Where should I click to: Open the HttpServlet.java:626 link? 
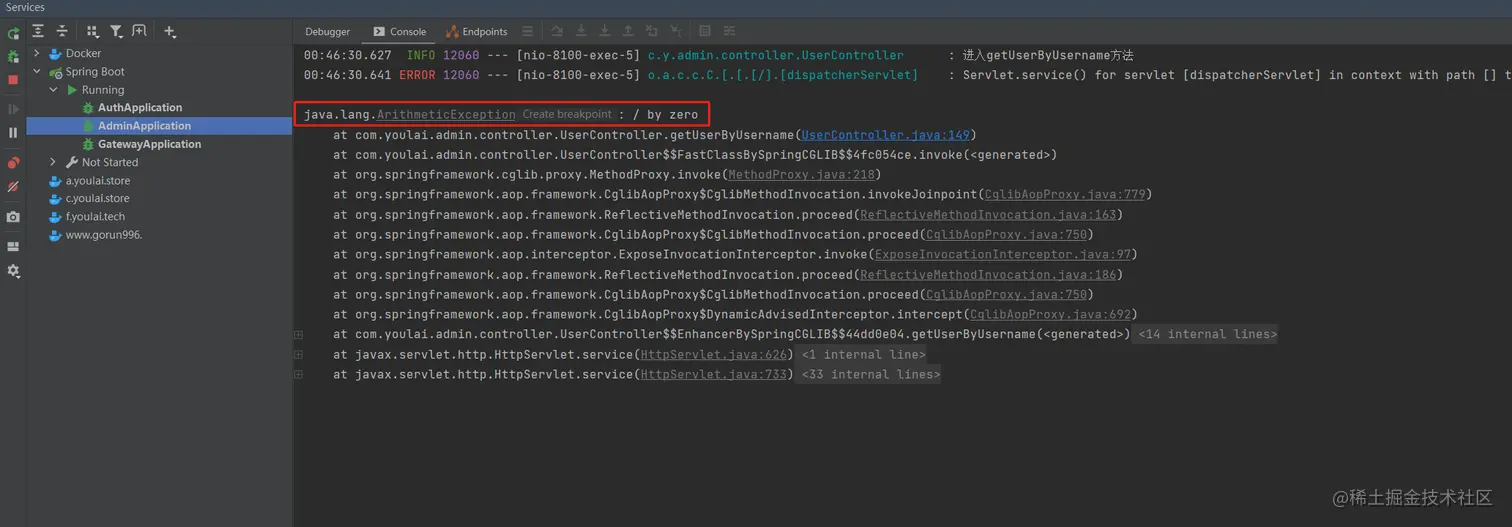714,355
